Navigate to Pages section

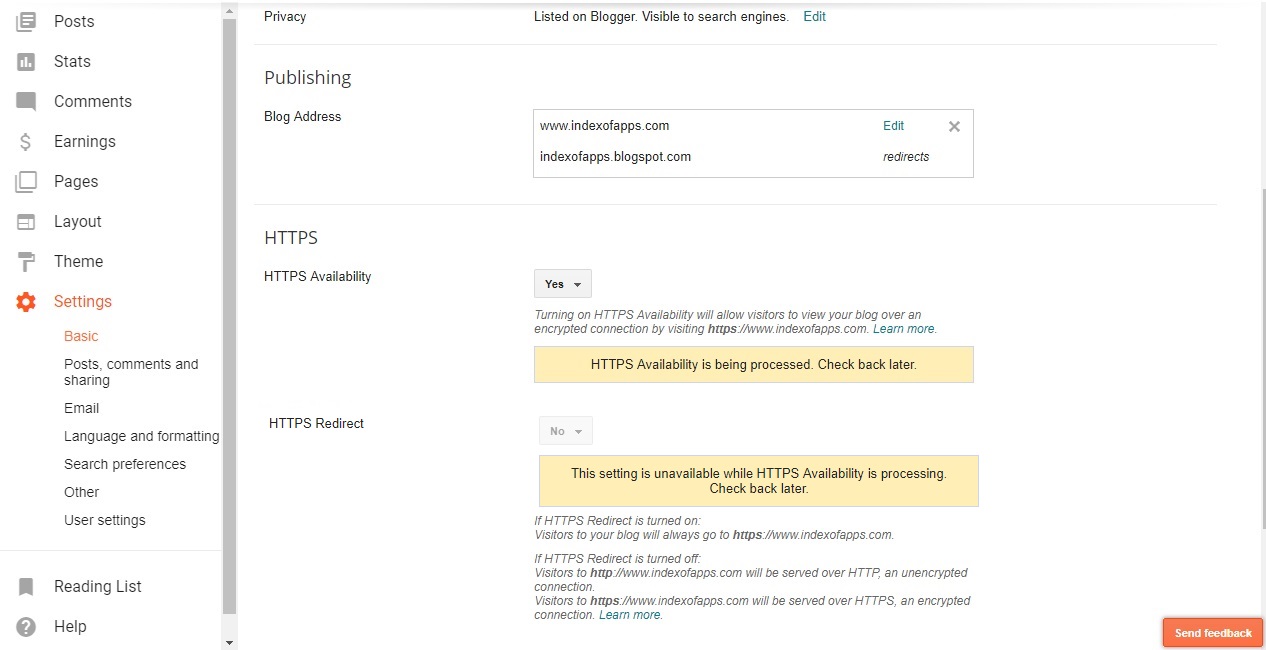(76, 181)
